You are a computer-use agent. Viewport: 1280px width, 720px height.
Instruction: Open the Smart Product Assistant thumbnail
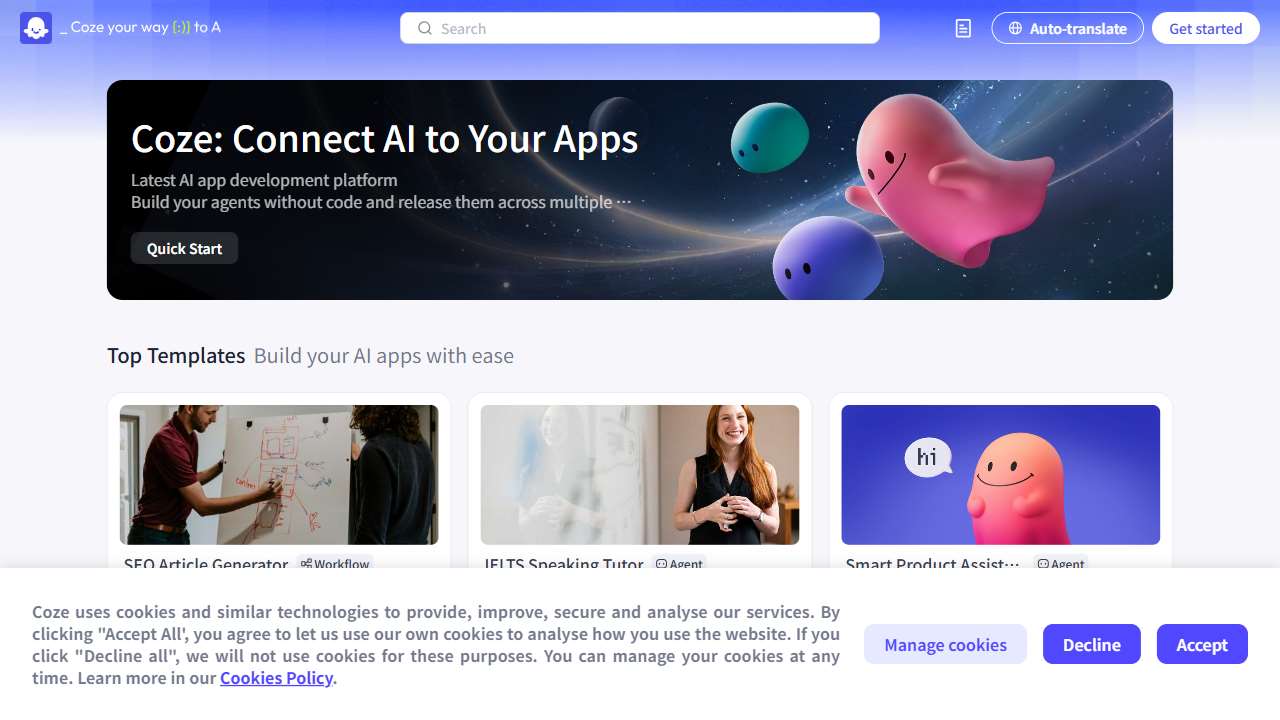1001,475
